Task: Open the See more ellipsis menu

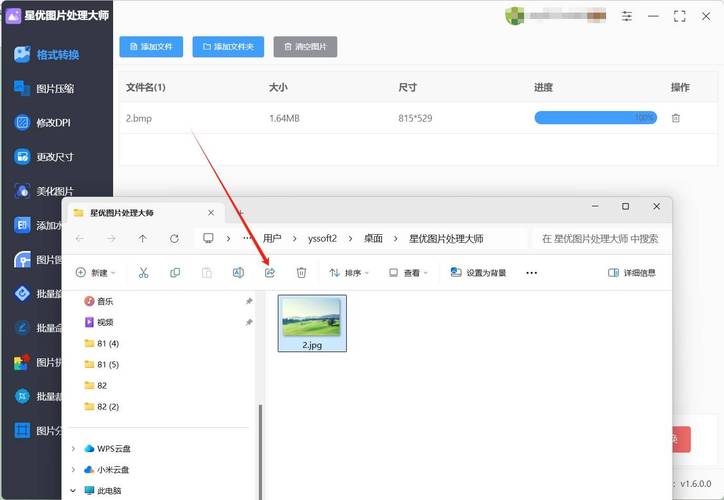Action: [x=531, y=273]
